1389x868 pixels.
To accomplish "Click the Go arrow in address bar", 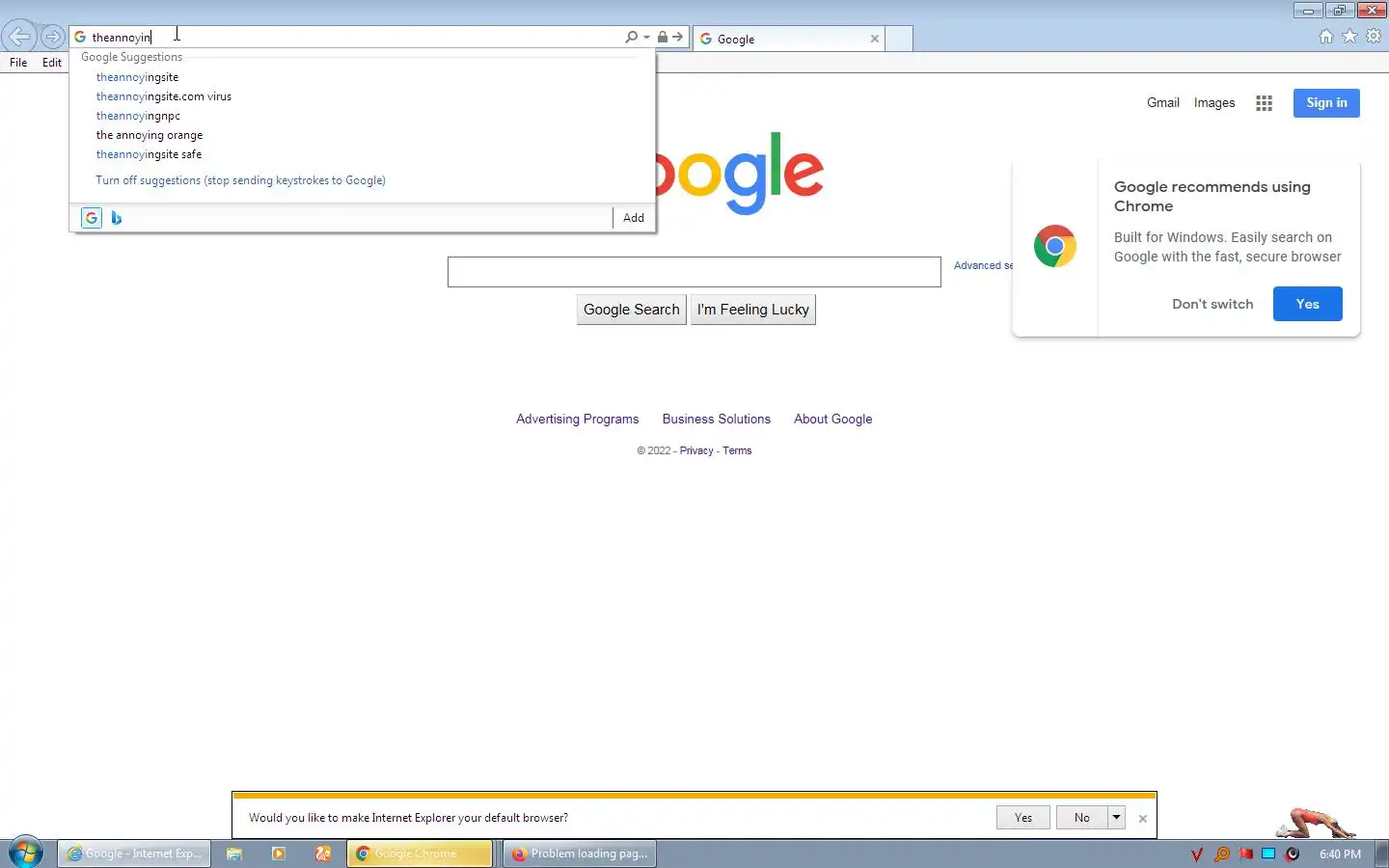I will click(678, 37).
